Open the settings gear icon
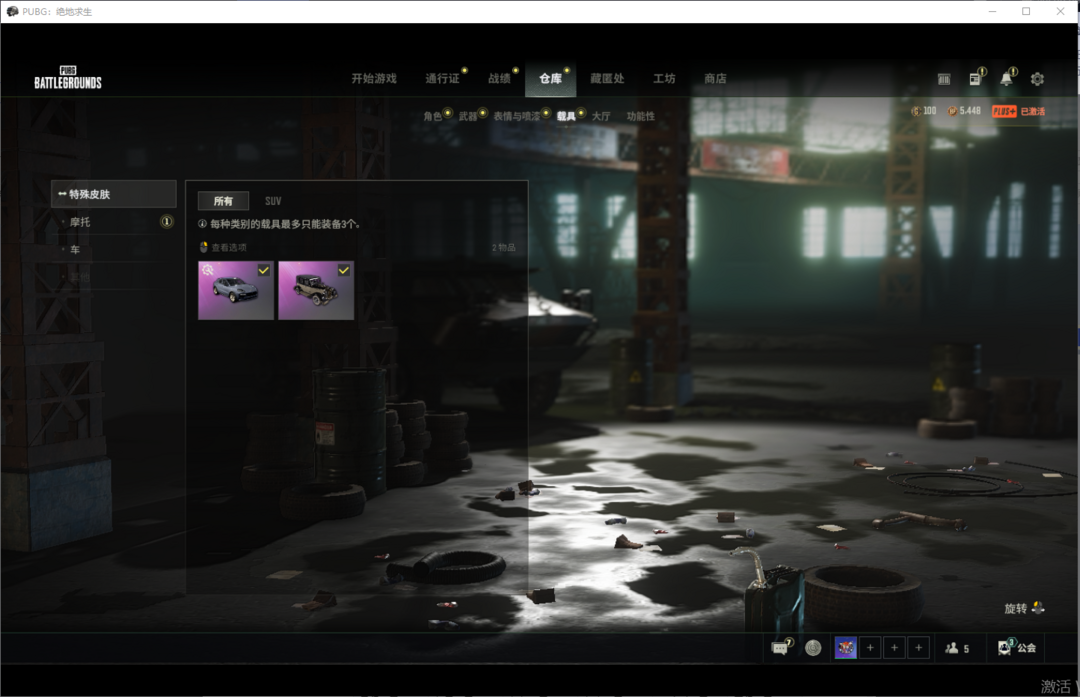Image resolution: width=1080 pixels, height=697 pixels. [1037, 79]
